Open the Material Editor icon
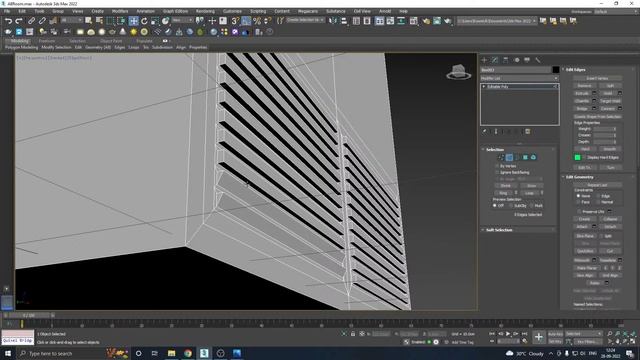 413,21
